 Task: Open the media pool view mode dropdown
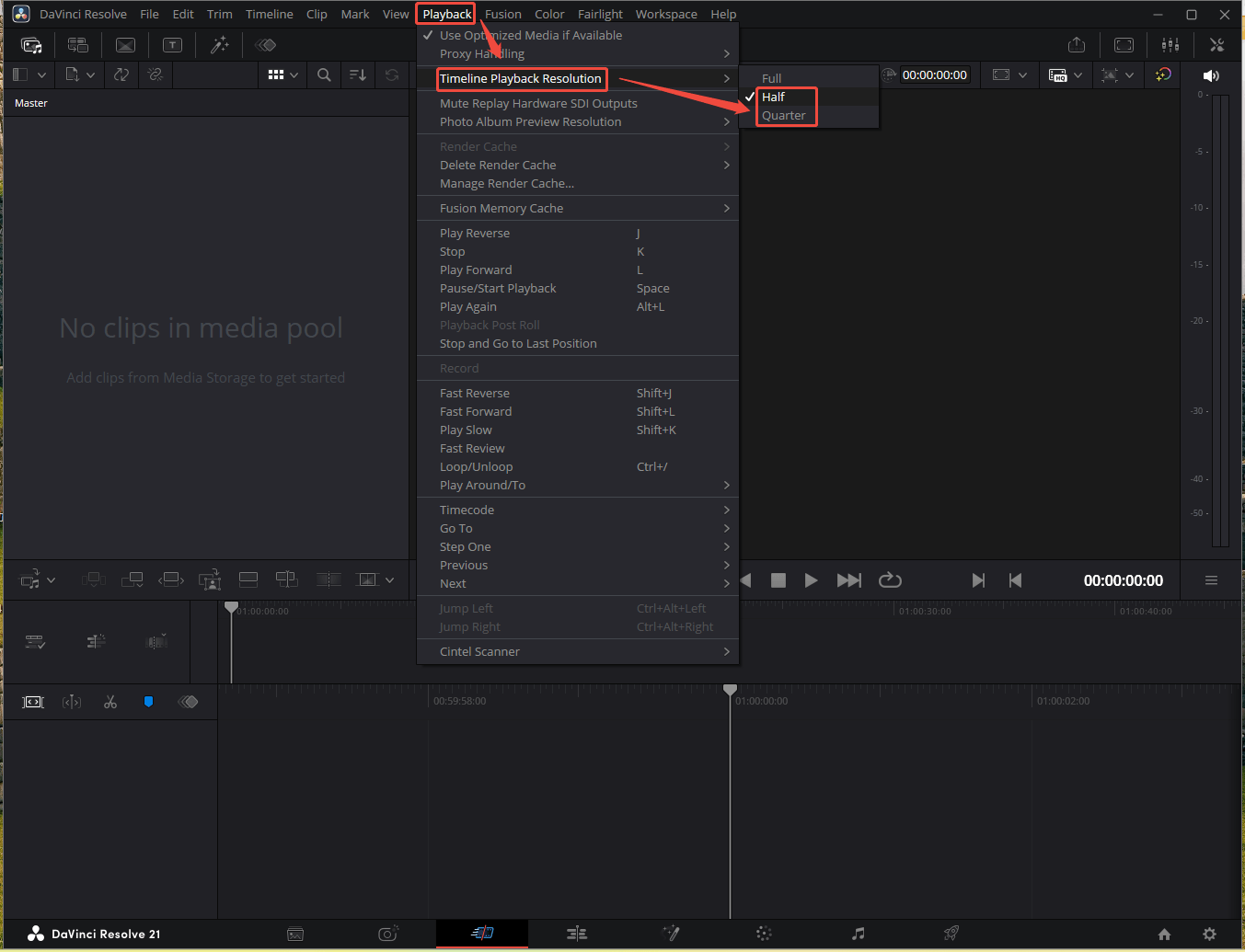(x=282, y=75)
